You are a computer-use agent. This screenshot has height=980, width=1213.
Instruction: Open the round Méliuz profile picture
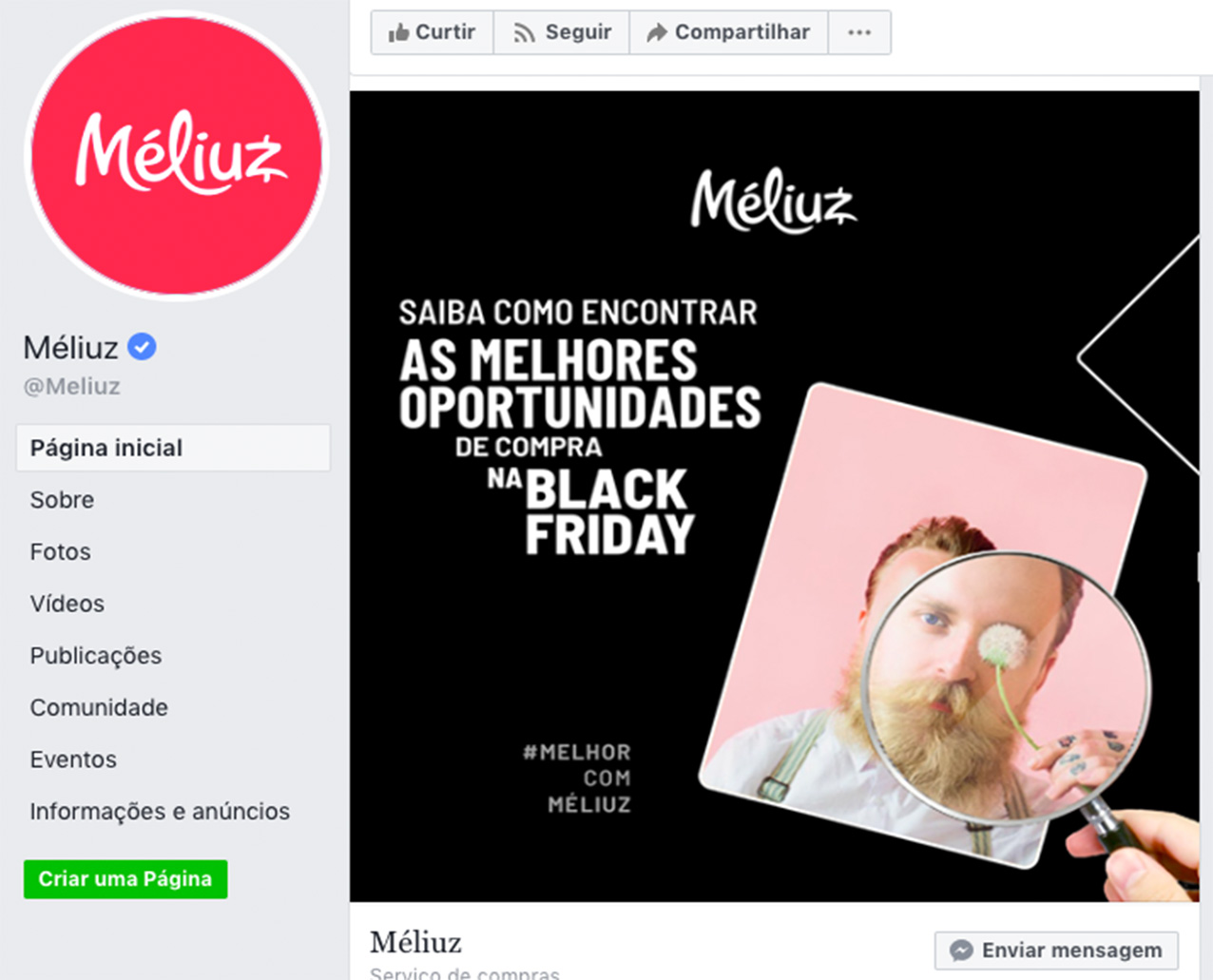tap(176, 155)
